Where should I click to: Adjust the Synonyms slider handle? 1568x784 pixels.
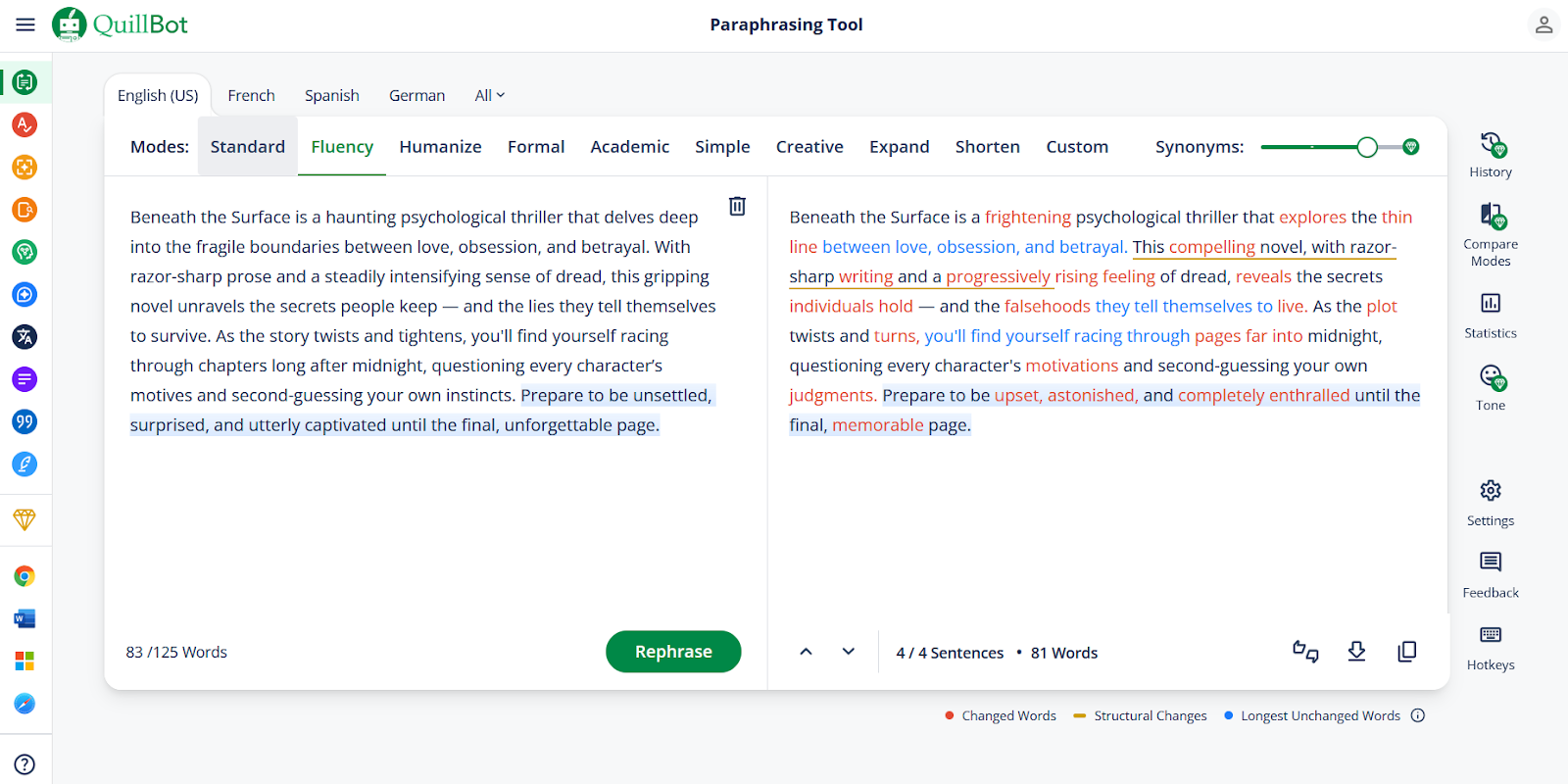[1367, 147]
